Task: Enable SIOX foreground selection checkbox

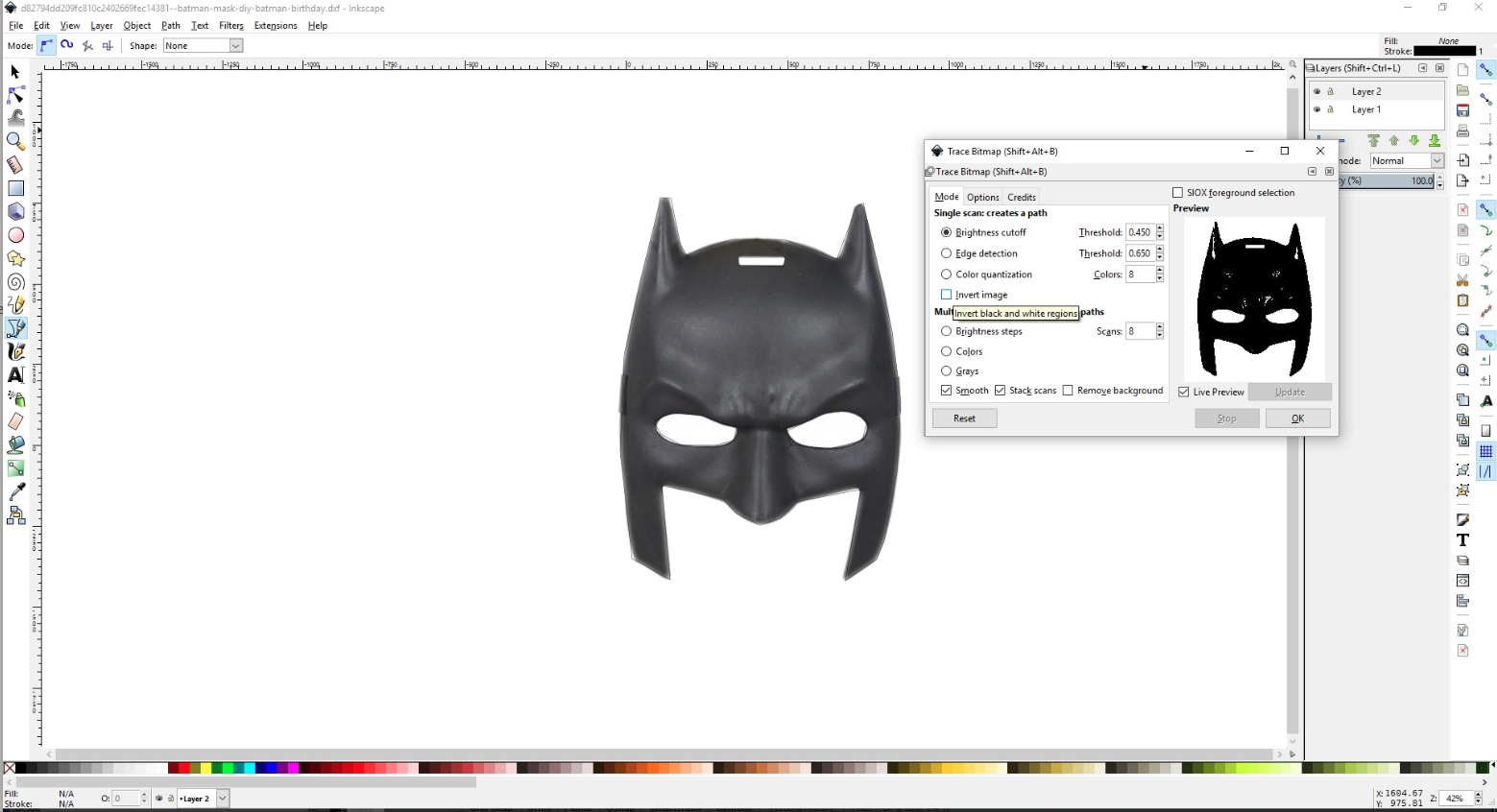Action: coord(1178,193)
